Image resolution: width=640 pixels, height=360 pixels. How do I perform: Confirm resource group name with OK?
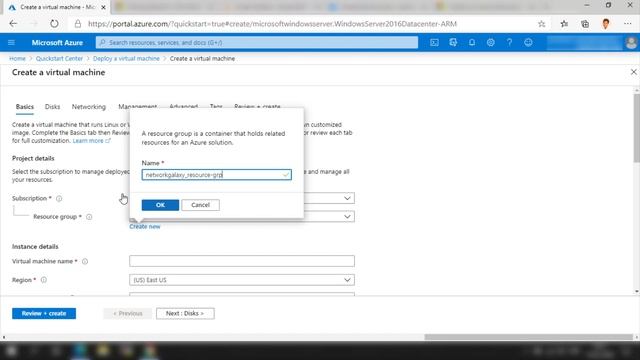click(x=160, y=205)
